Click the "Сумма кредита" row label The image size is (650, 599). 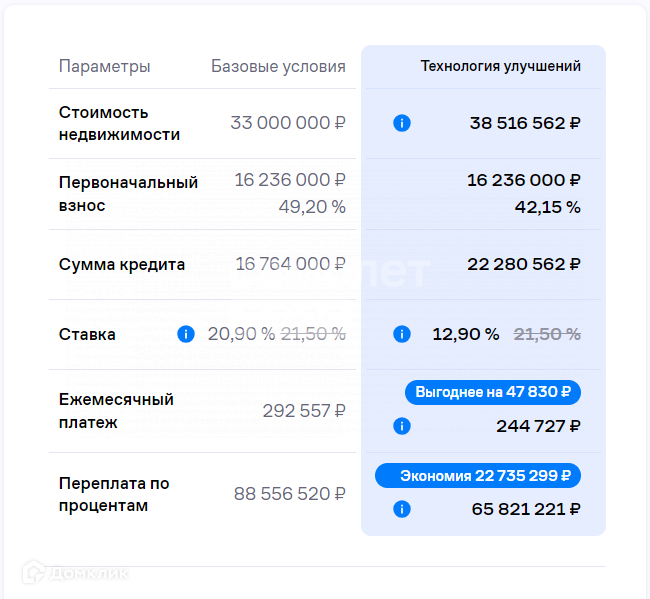tap(122, 264)
